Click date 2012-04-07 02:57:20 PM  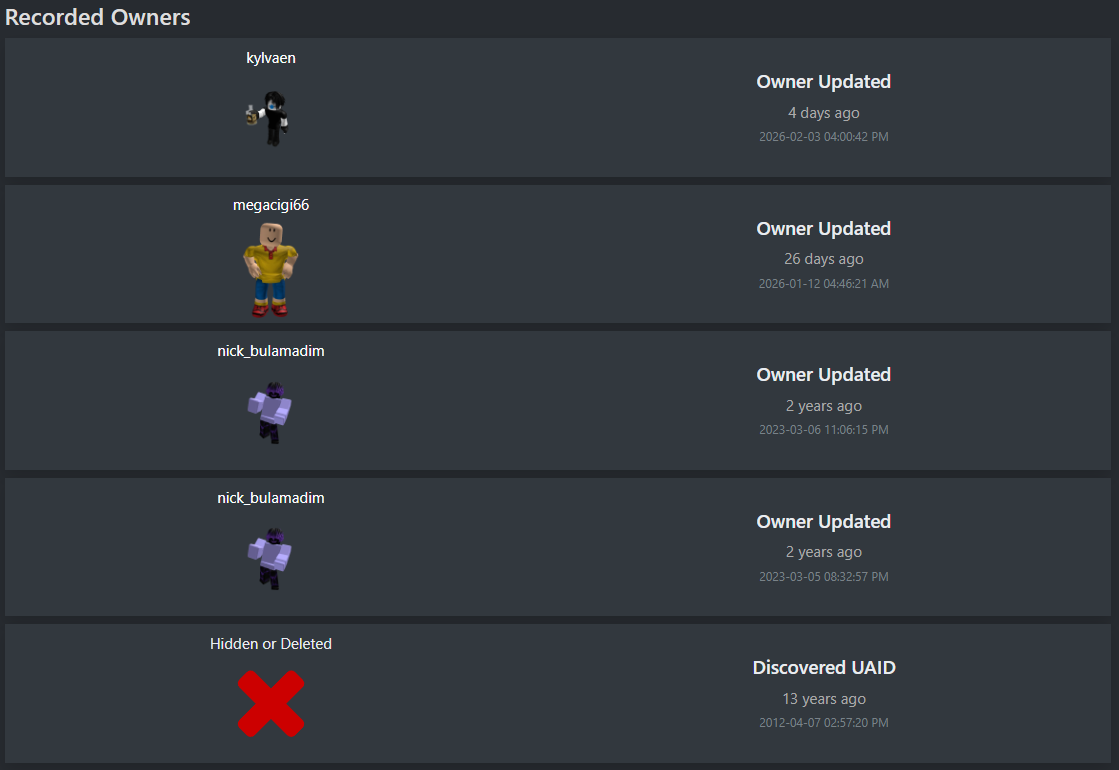point(824,723)
